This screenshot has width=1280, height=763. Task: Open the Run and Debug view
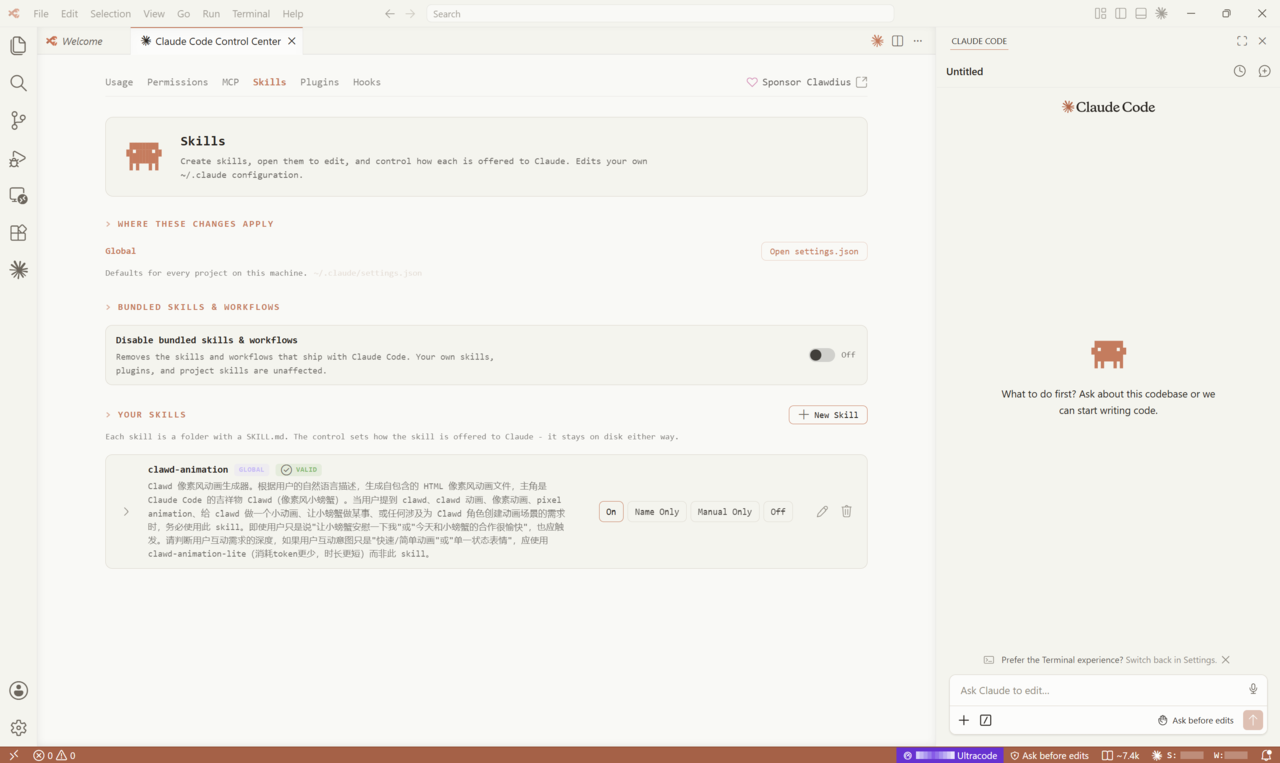click(x=18, y=158)
